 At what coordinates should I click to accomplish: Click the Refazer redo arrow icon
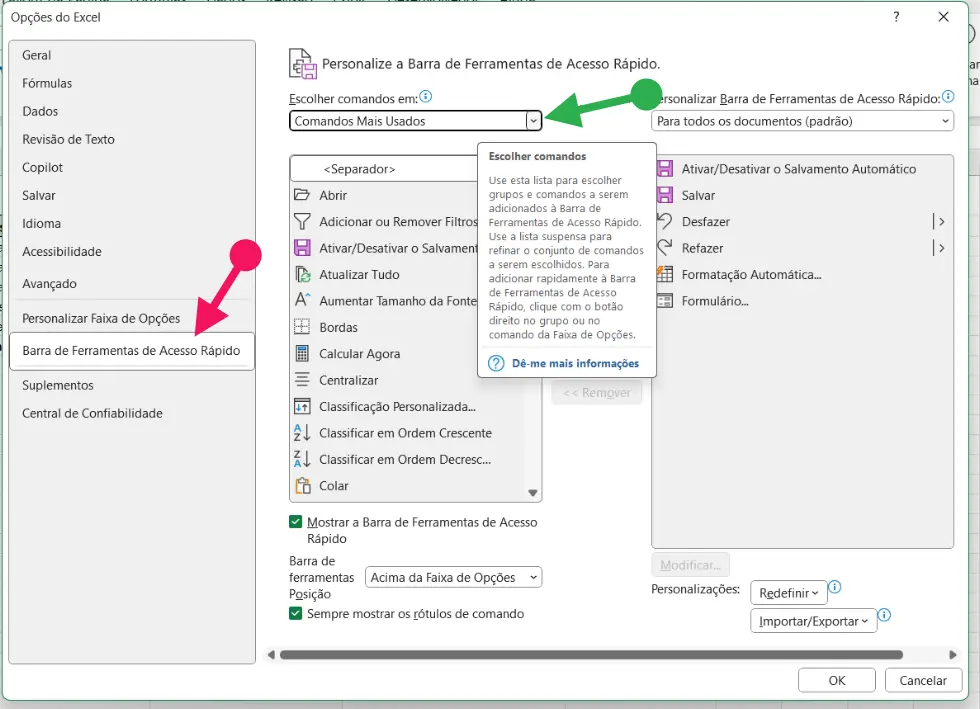[x=665, y=248]
